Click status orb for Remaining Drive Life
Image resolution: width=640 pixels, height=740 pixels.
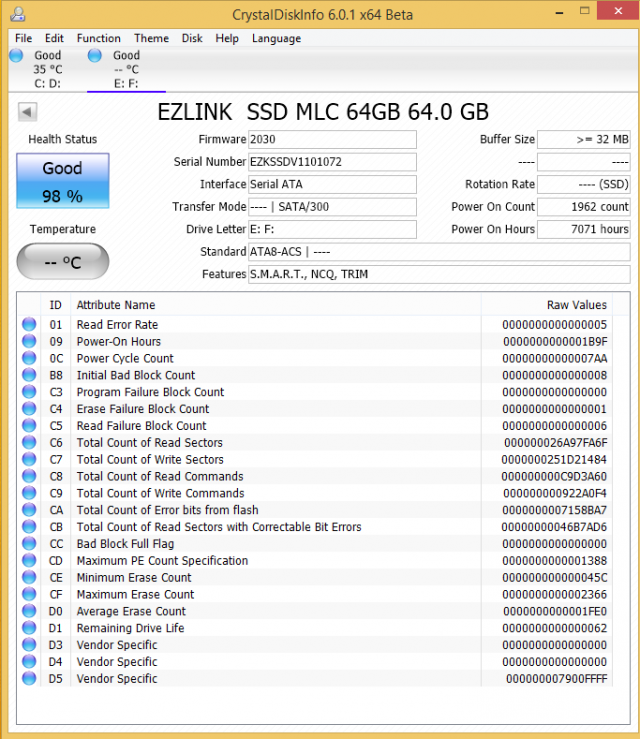click(29, 628)
